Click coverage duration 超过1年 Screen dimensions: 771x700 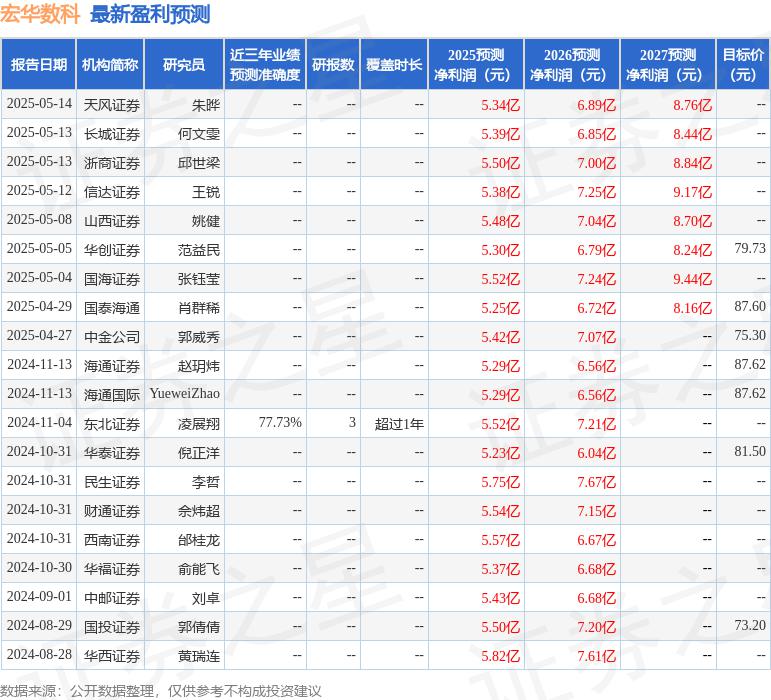pos(399,424)
